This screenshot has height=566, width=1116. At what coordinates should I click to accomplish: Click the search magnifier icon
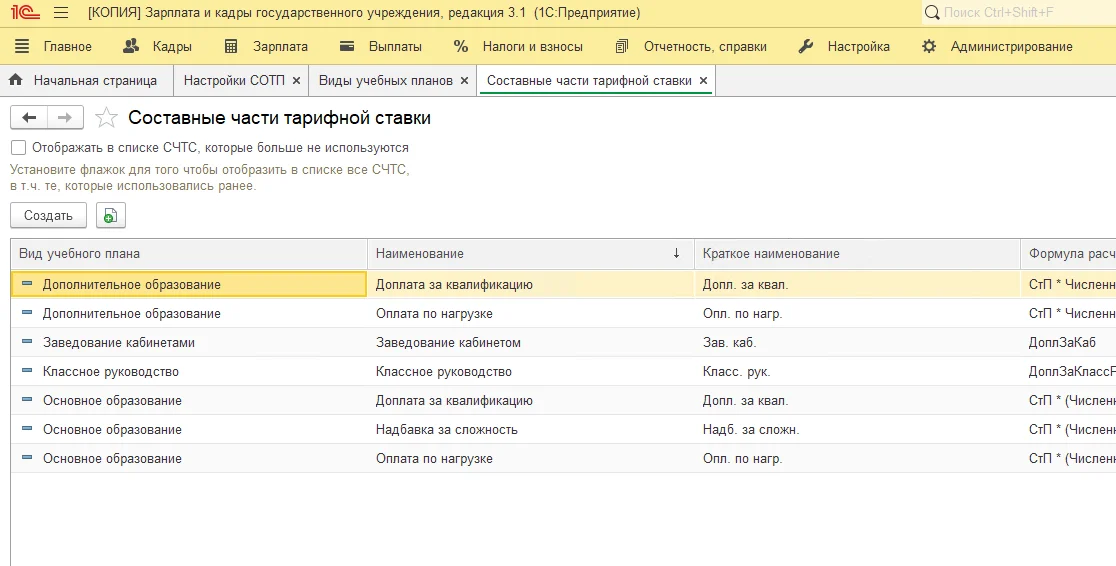coord(932,13)
